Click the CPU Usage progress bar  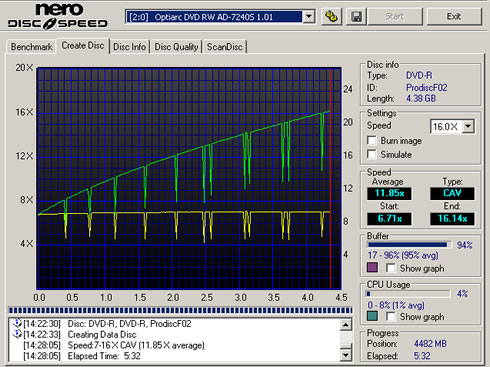point(408,294)
